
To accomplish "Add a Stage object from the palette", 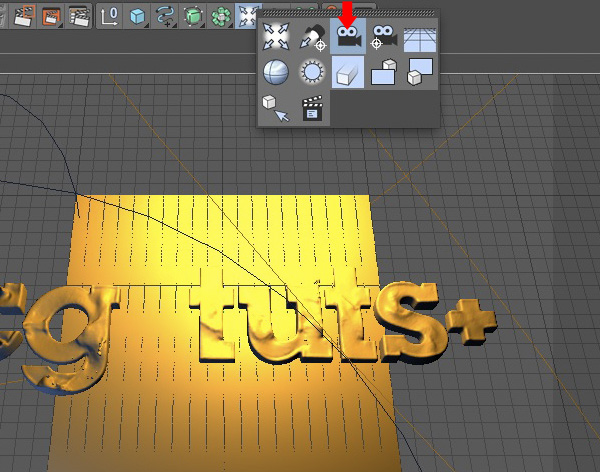I will coord(312,108).
